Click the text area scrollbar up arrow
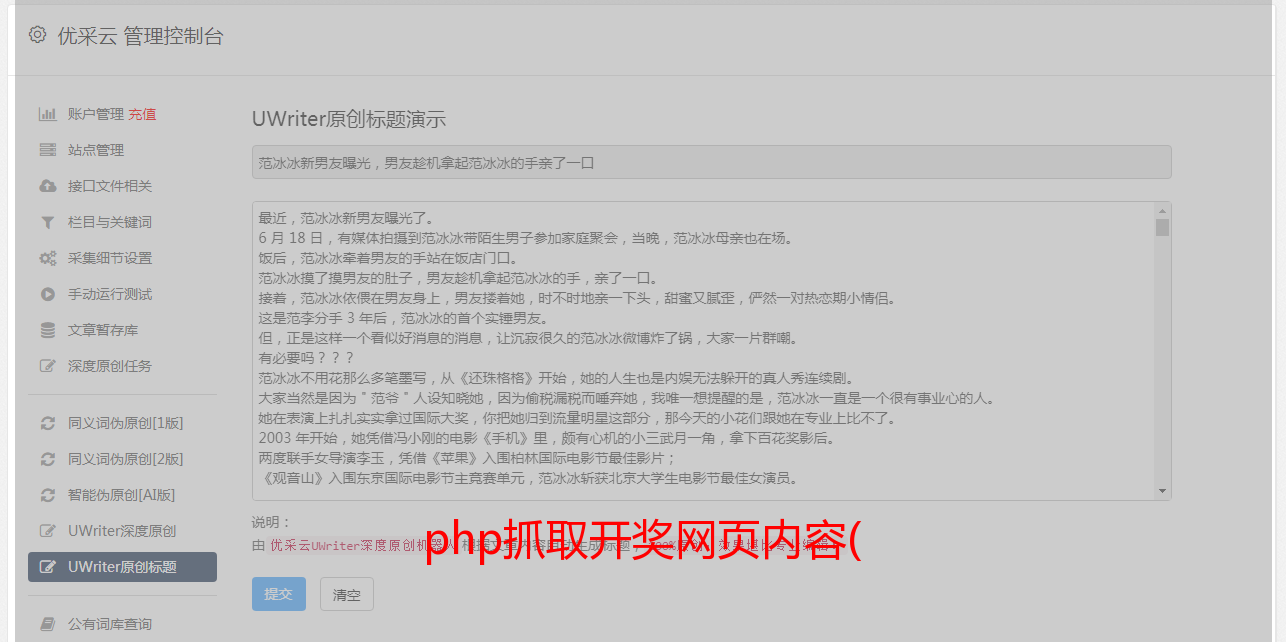Screen dimensions: 1286x642 (x=1162, y=211)
